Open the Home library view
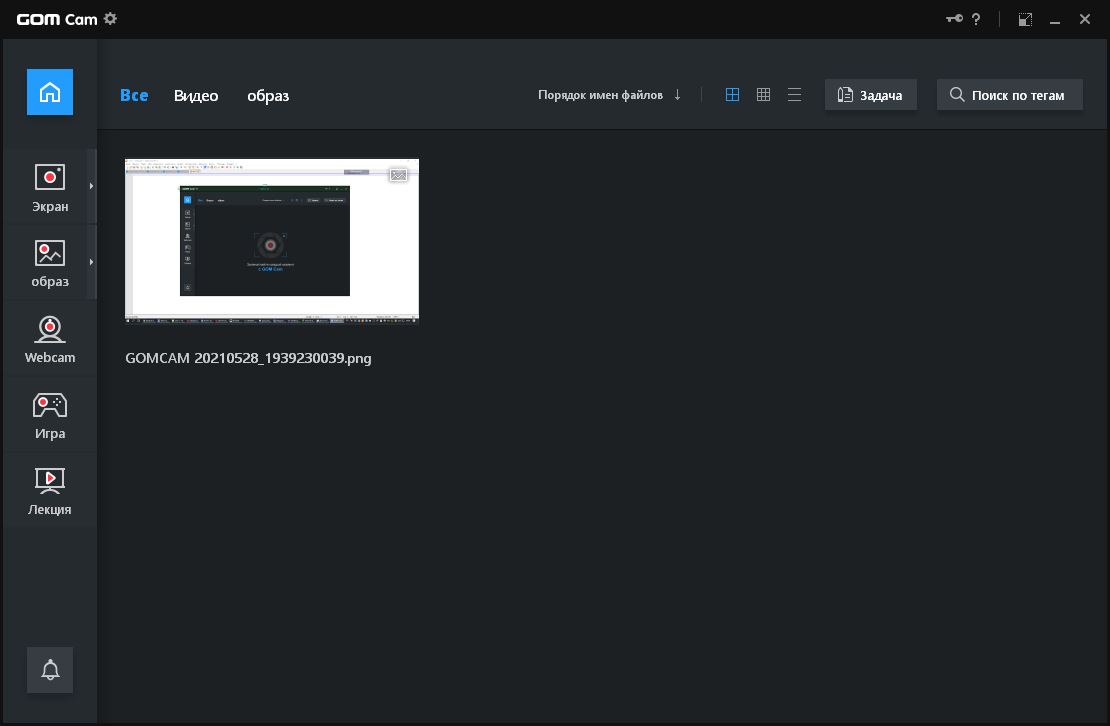 pyautogui.click(x=50, y=92)
